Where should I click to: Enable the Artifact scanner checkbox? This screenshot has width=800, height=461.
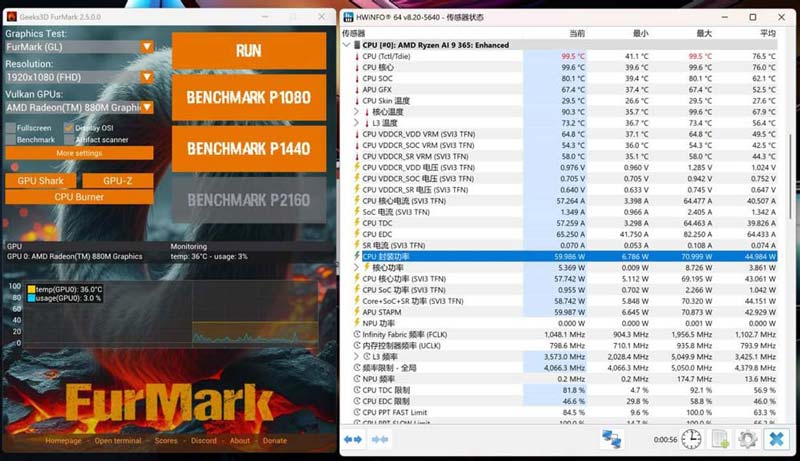pyautogui.click(x=69, y=139)
